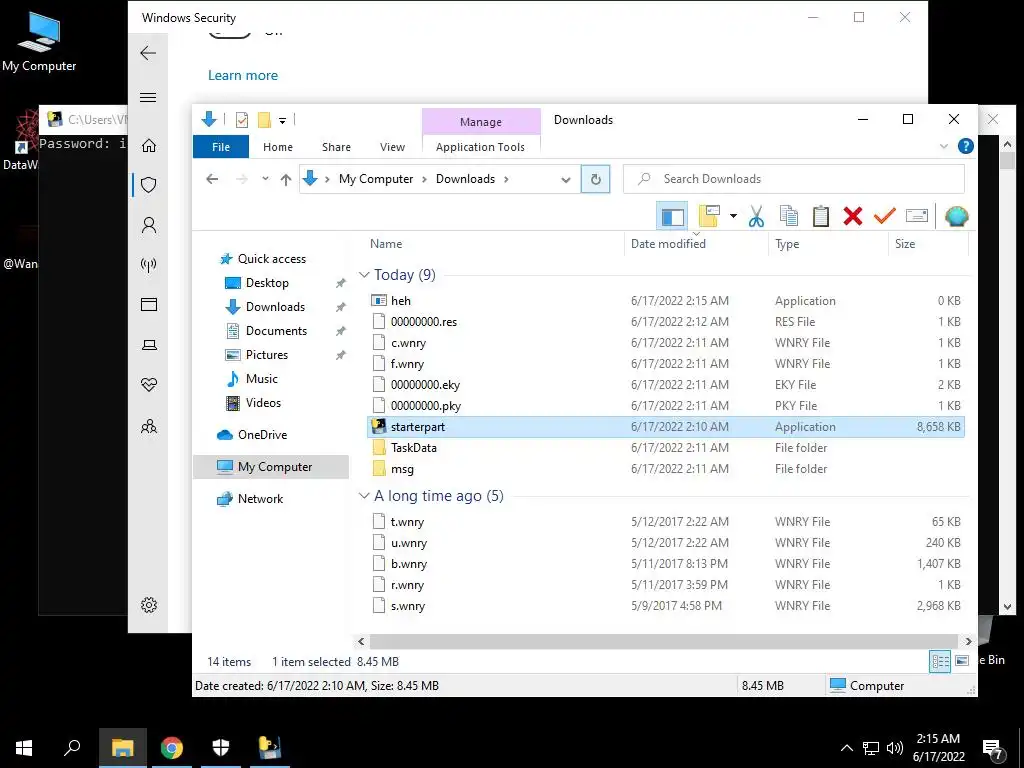Open the Application Tools tab
This screenshot has height=768, width=1024.
pyautogui.click(x=481, y=147)
